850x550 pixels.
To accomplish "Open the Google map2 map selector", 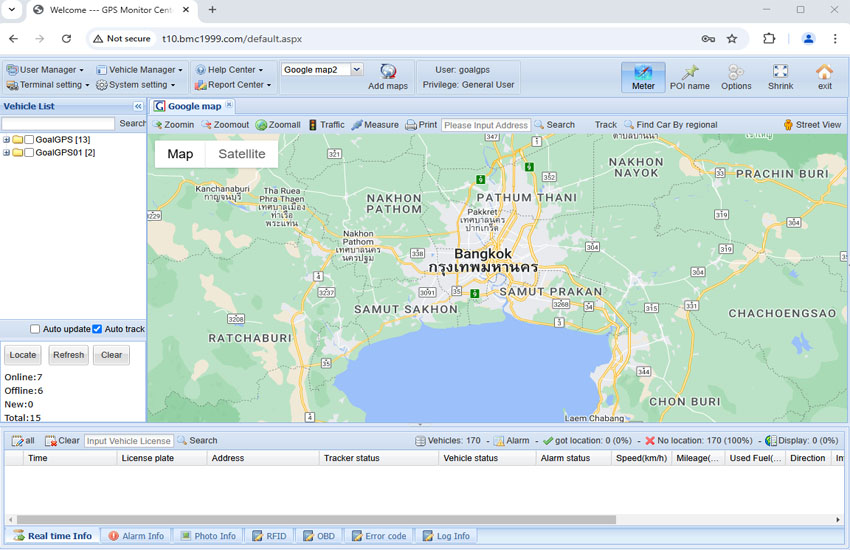I will pyautogui.click(x=322, y=69).
